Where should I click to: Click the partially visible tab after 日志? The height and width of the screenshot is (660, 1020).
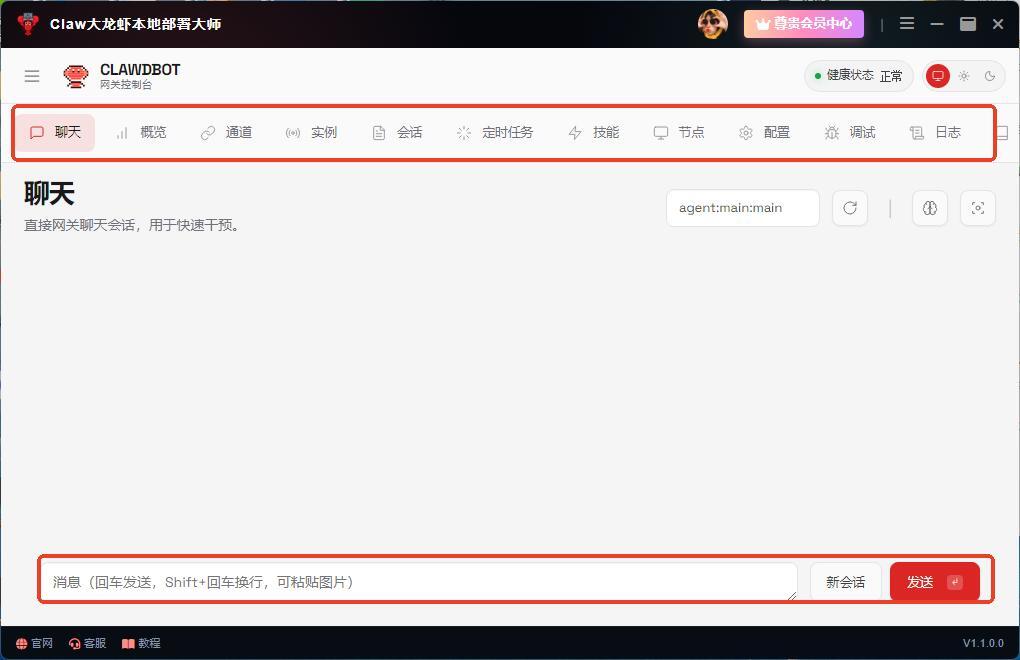pos(1002,133)
